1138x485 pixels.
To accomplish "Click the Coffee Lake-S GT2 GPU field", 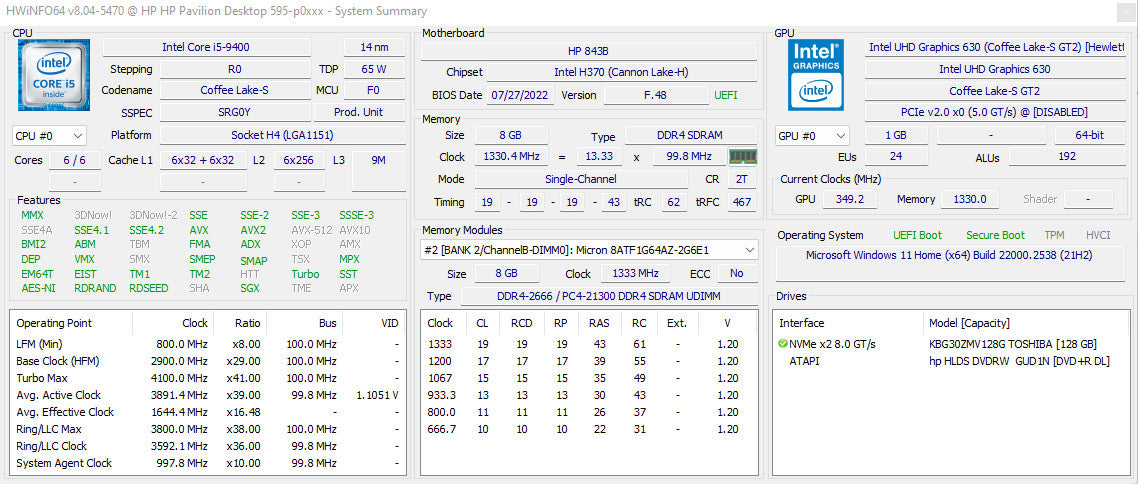I will [x=994, y=91].
